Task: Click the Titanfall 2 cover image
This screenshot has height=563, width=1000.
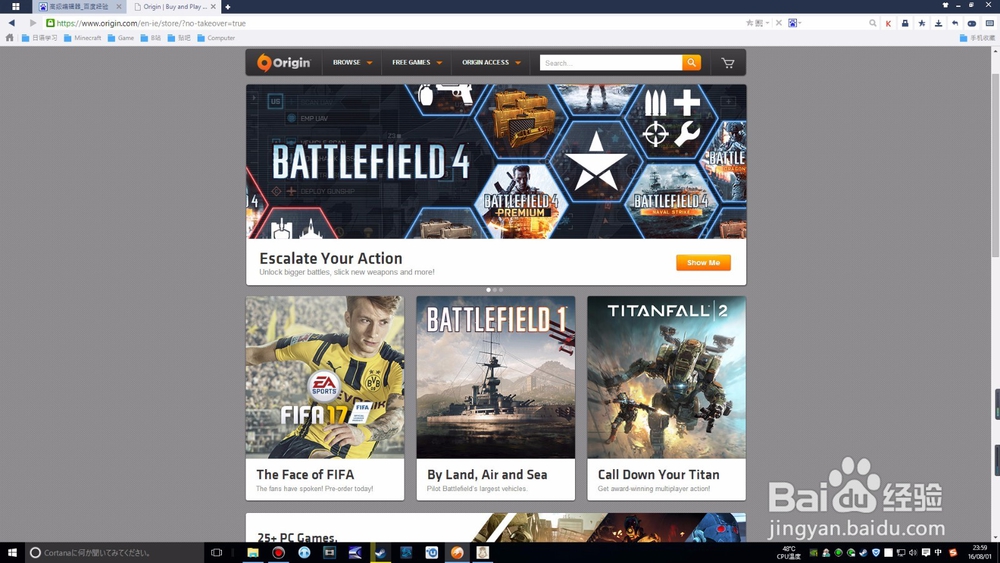Action: click(666, 377)
